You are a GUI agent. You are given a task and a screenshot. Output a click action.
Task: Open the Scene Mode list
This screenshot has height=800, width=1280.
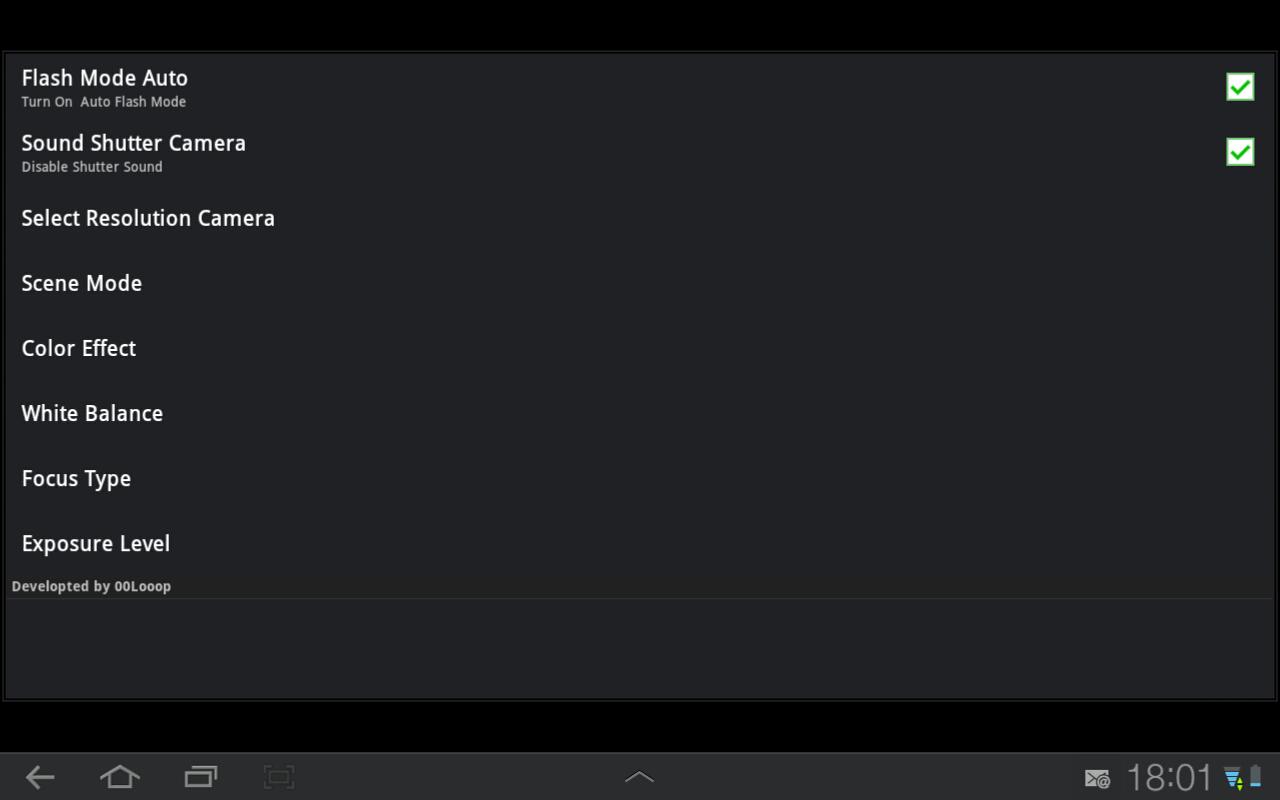pos(640,283)
